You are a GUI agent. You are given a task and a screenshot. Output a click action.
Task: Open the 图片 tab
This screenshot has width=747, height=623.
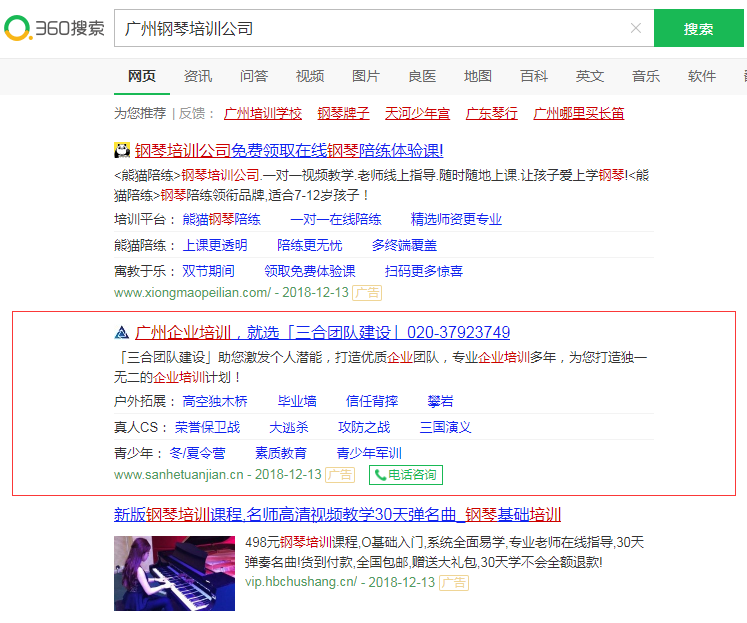tap(366, 76)
